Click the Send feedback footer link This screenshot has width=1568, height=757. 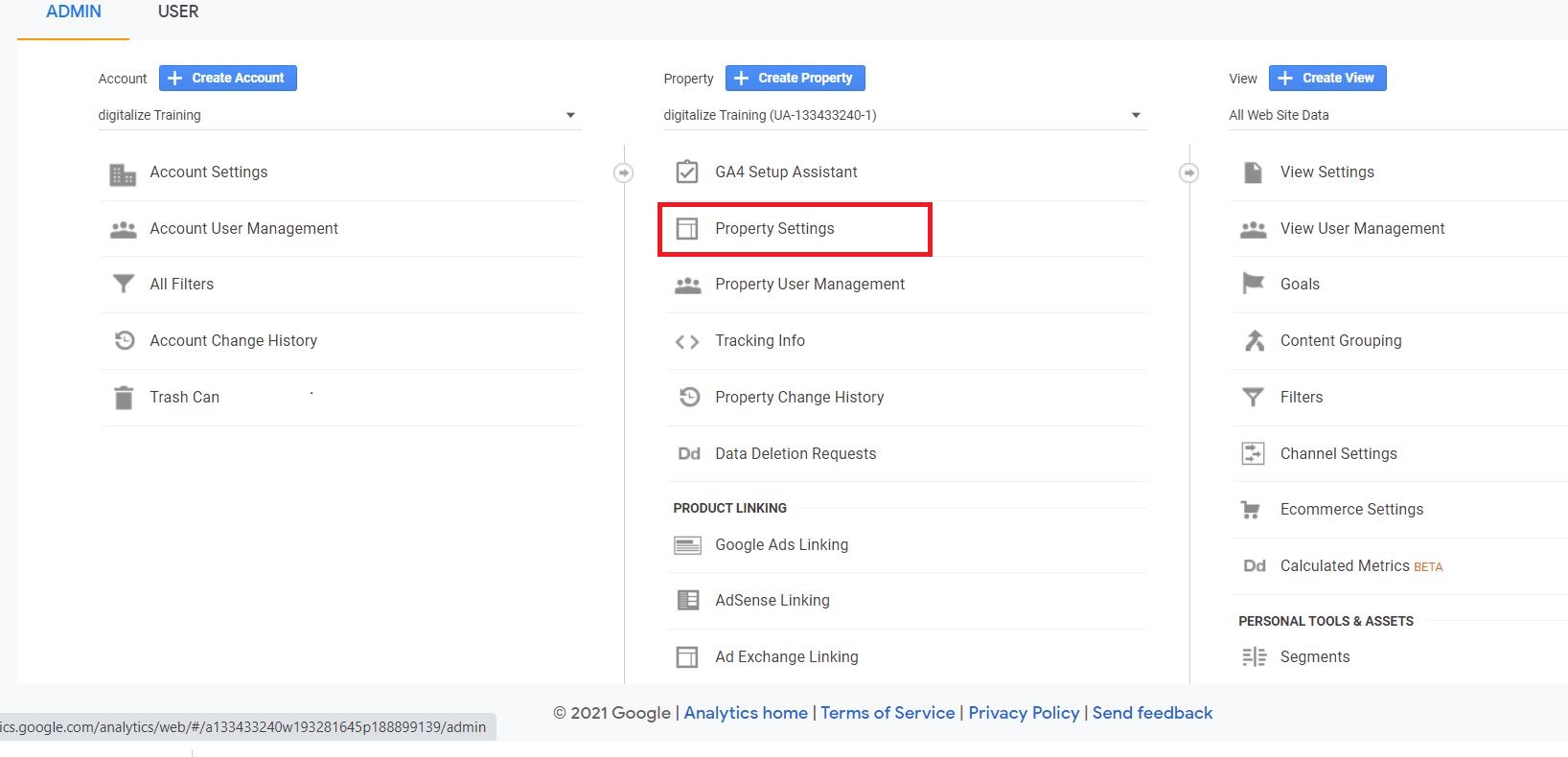coord(1152,713)
